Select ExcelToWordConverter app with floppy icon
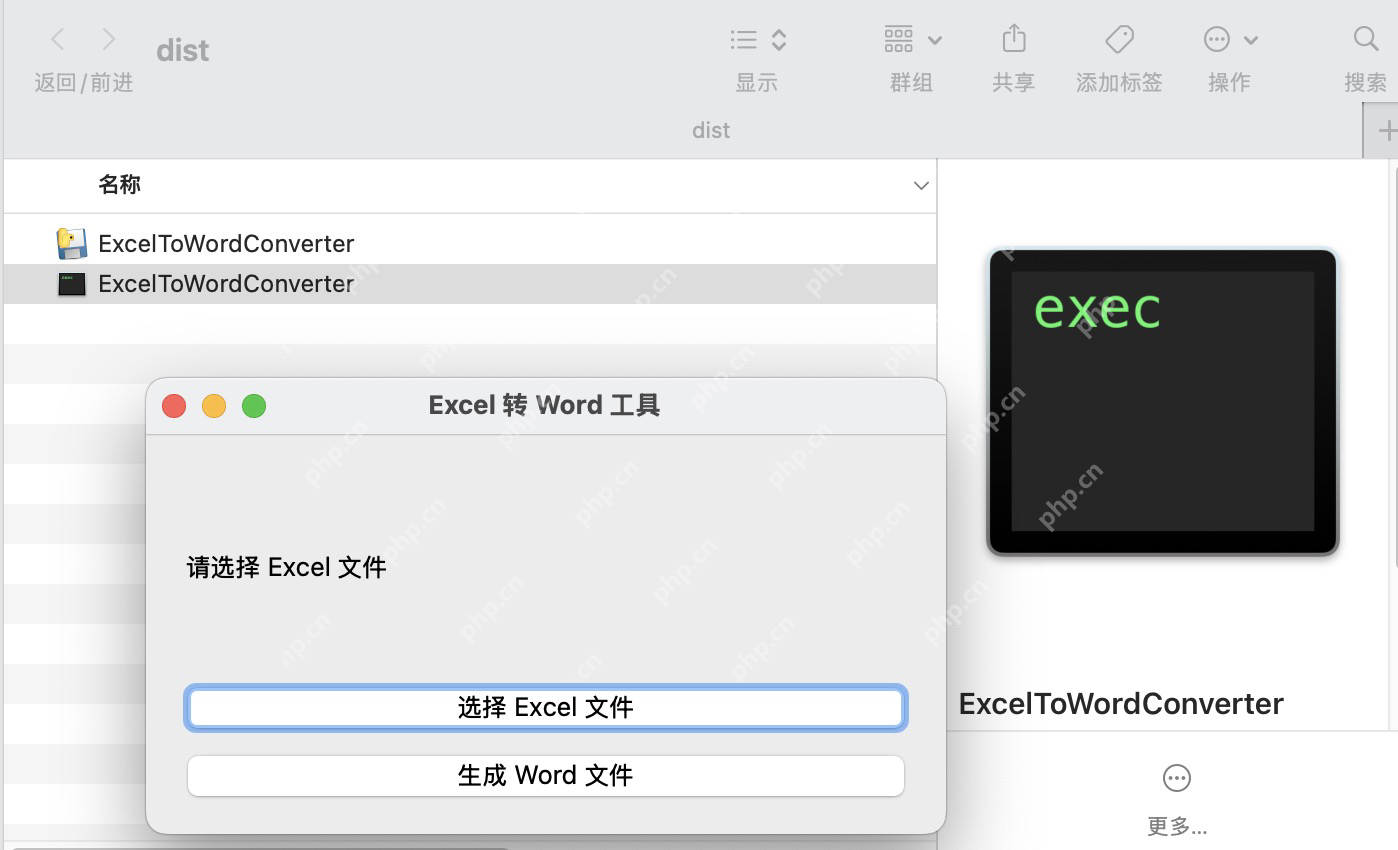This screenshot has width=1398, height=850. pos(72,244)
